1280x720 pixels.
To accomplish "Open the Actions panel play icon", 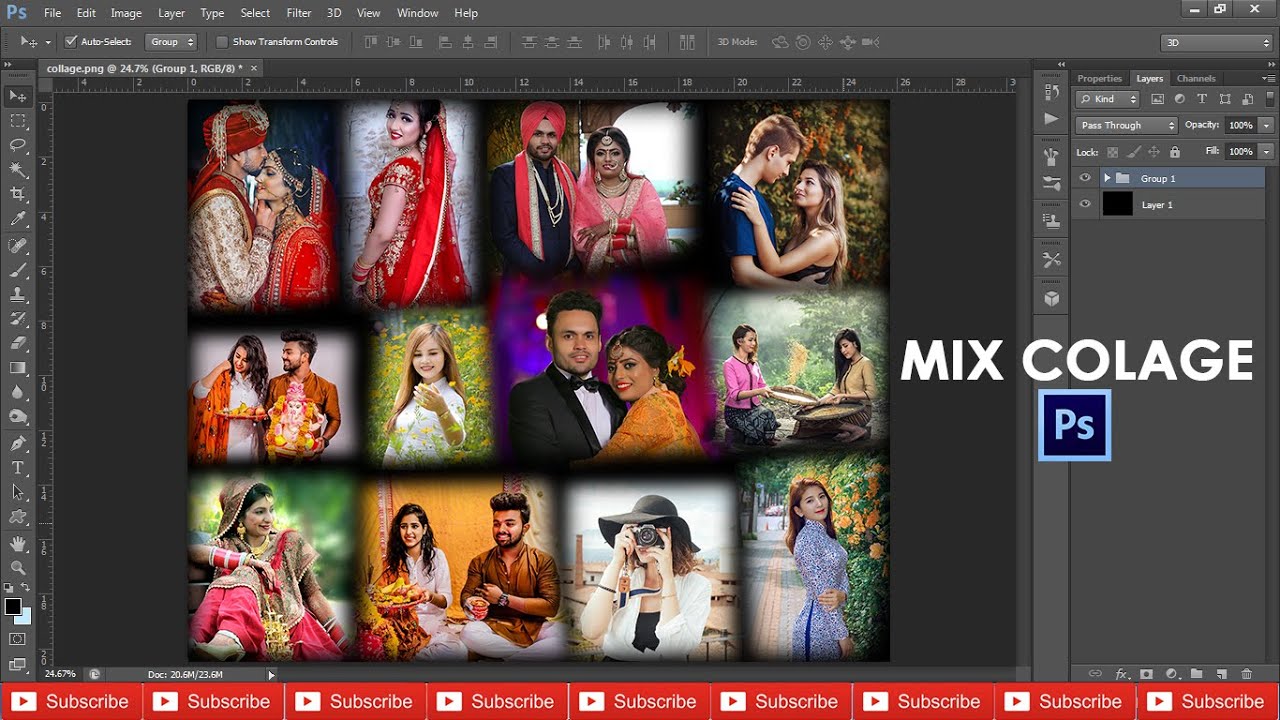I will tap(1051, 118).
